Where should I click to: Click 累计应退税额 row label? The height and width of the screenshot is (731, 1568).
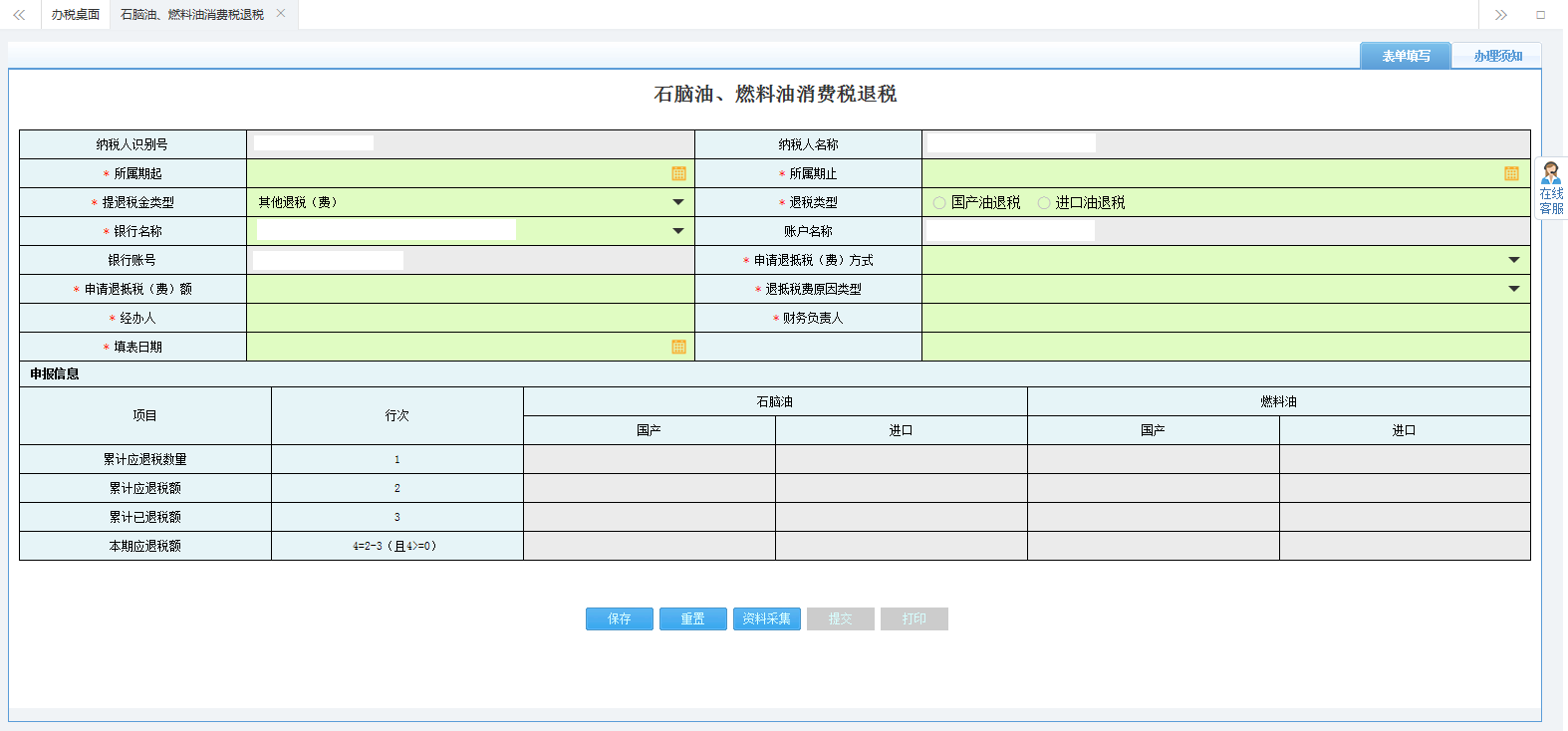145,488
